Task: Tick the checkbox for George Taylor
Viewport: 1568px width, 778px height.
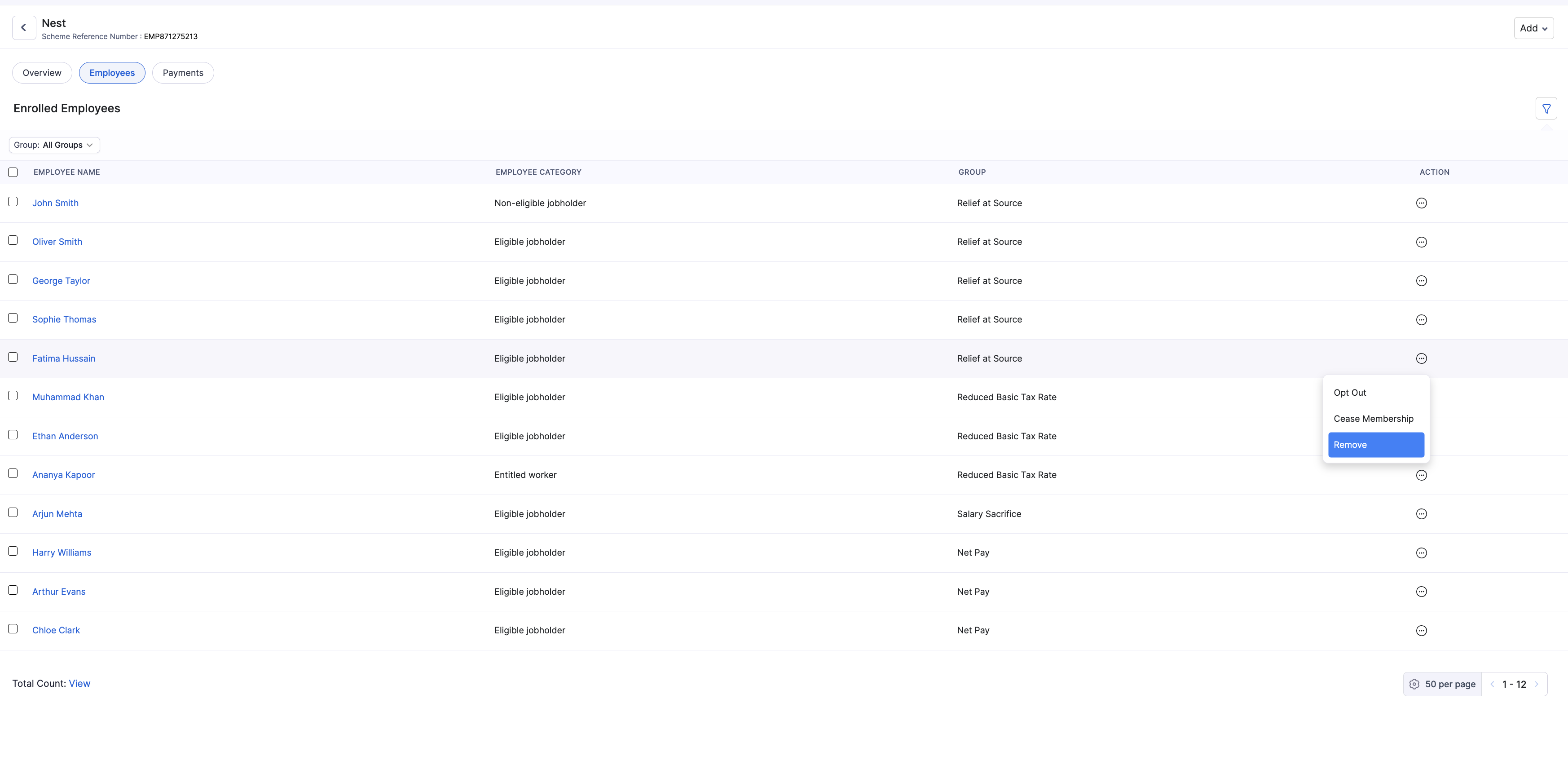Action: [13, 279]
